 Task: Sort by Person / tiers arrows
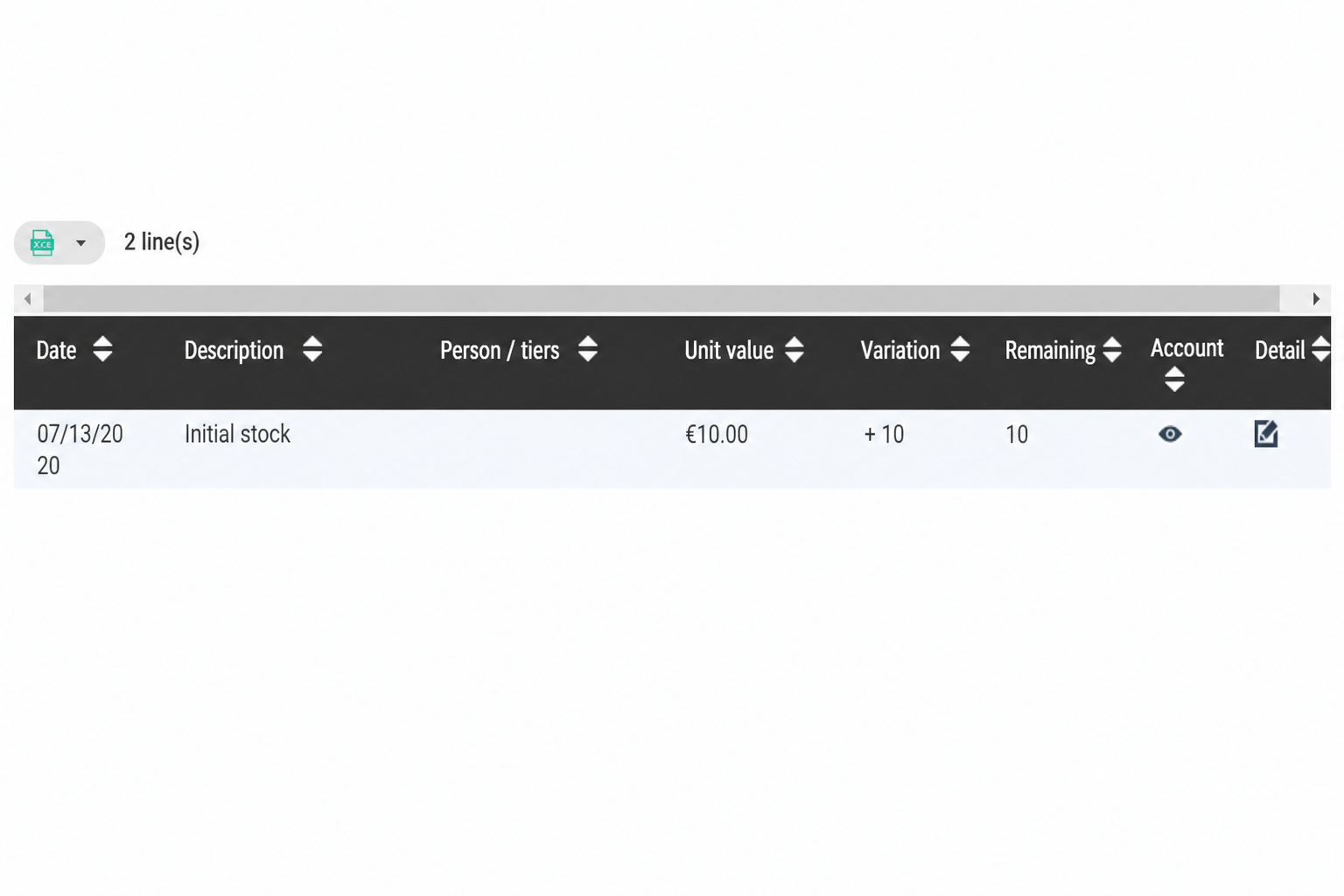pyautogui.click(x=588, y=349)
